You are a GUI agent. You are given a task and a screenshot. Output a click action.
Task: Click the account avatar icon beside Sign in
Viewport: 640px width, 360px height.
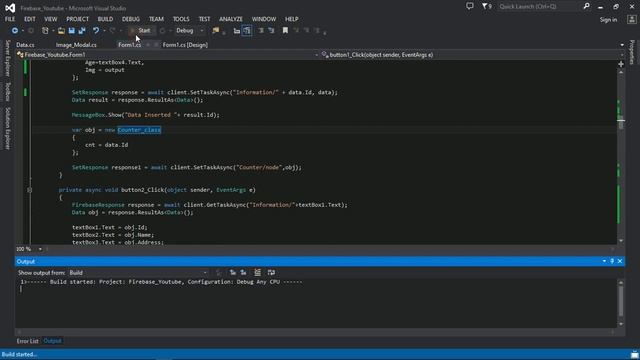pos(631,19)
